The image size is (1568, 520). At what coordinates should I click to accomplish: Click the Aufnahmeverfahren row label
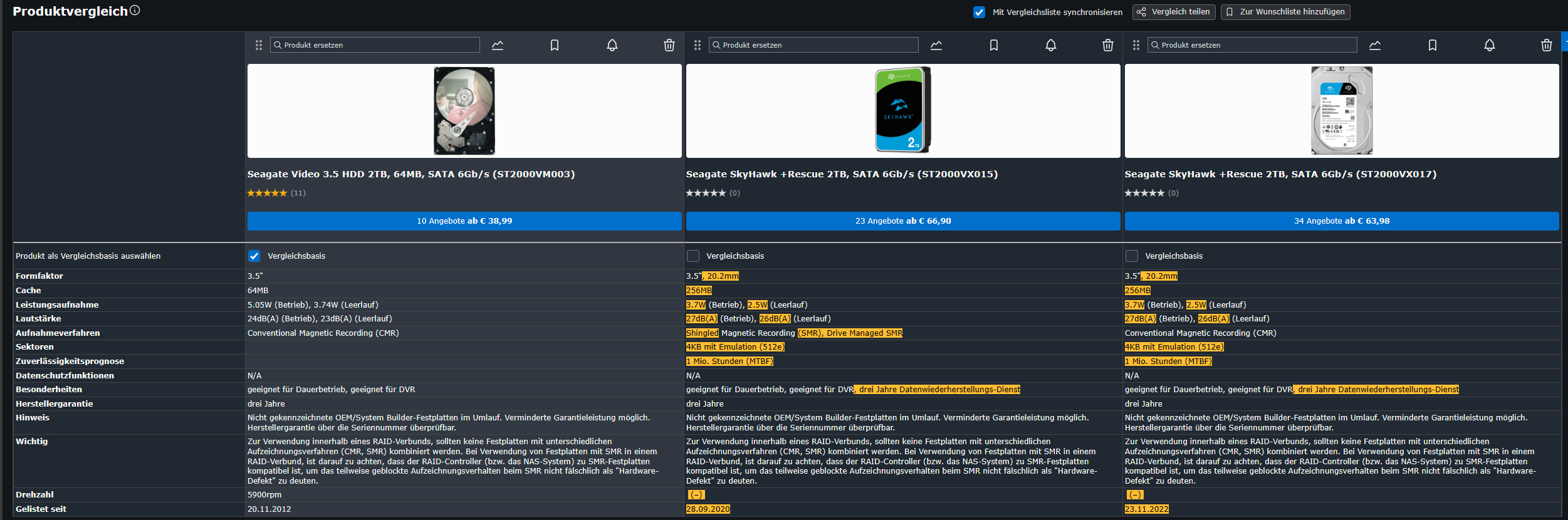click(58, 333)
